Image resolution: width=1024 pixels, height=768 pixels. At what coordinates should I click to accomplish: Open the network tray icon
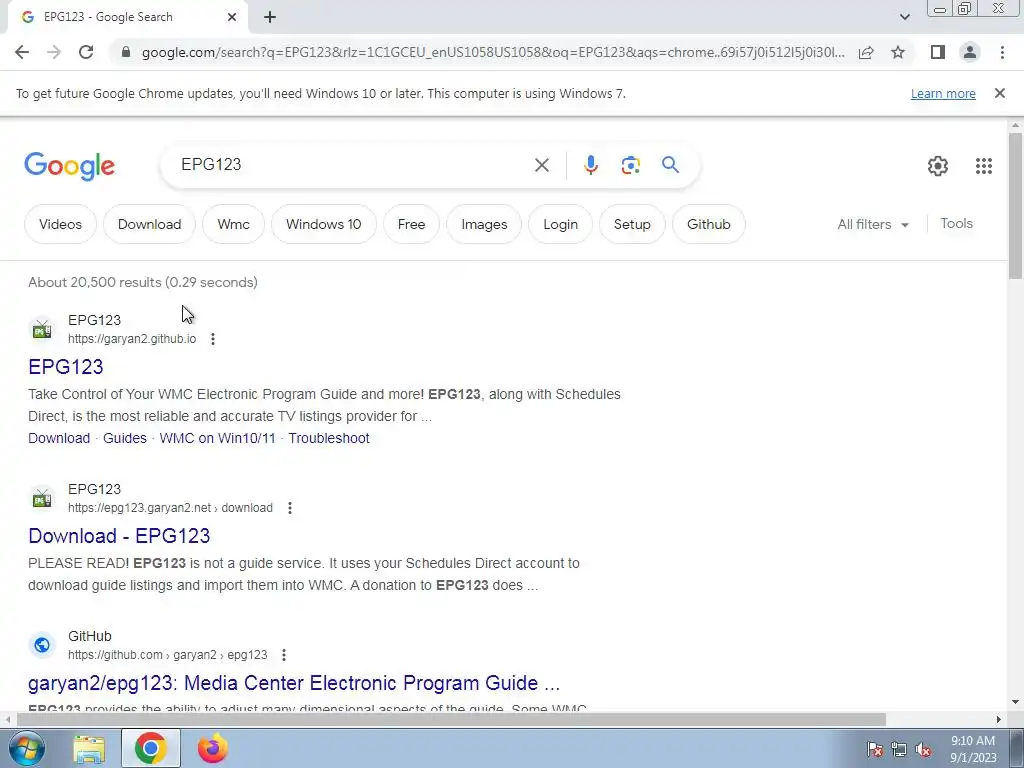coord(899,750)
